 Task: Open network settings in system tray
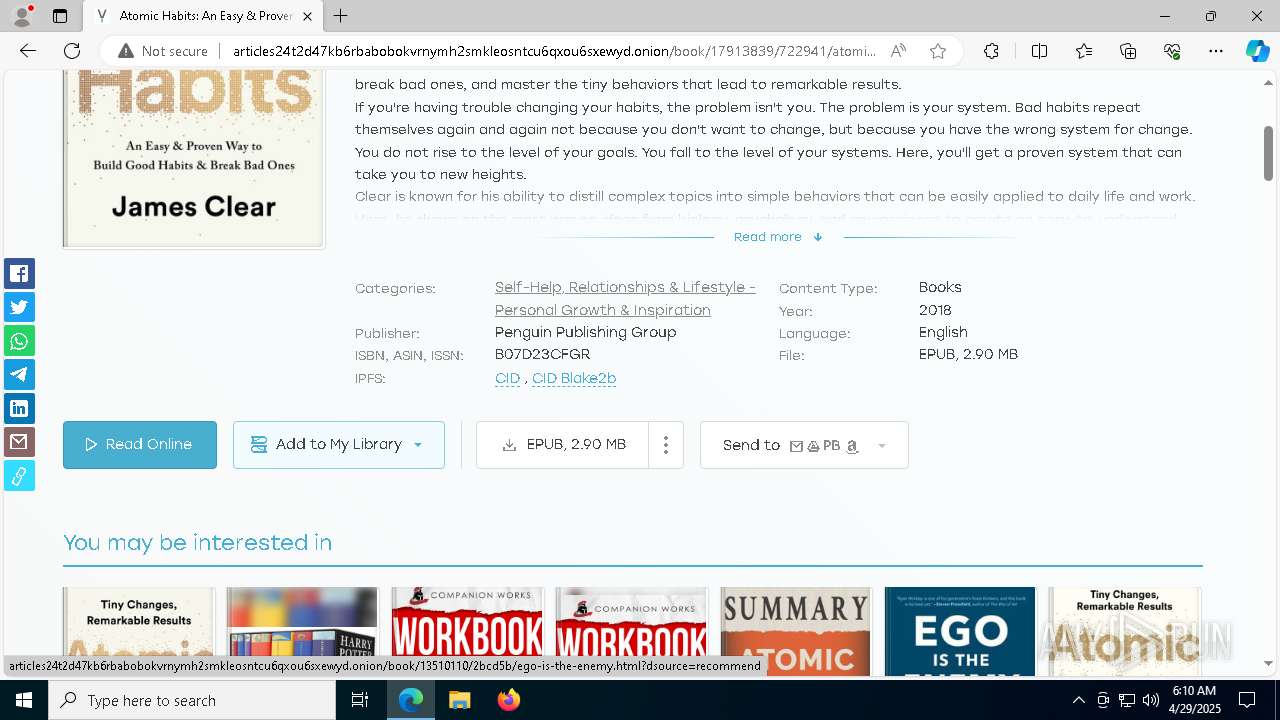point(1127,700)
